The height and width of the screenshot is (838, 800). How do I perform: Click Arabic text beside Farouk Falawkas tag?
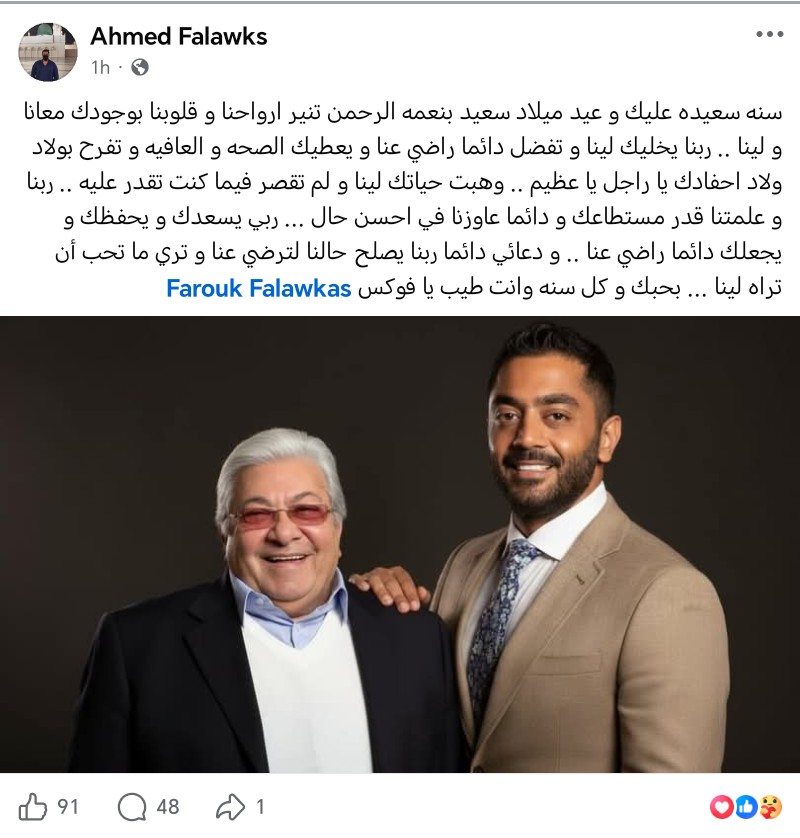(570, 288)
